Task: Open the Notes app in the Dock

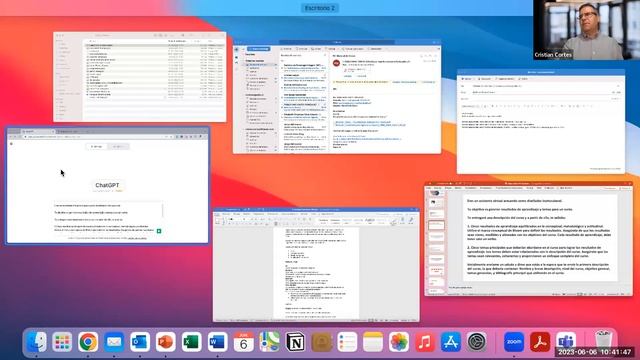Action: point(373,342)
